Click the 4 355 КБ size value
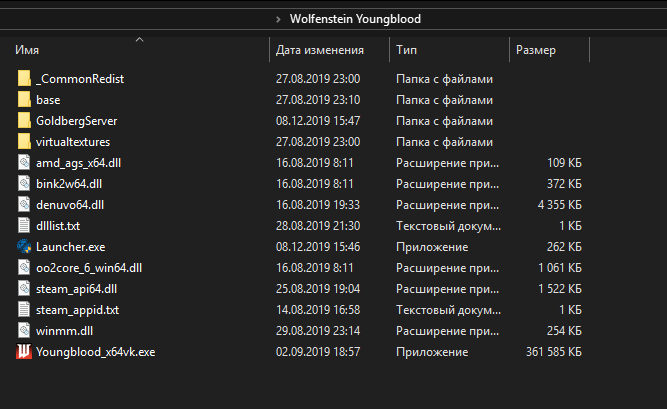The width and height of the screenshot is (667, 409). point(560,205)
